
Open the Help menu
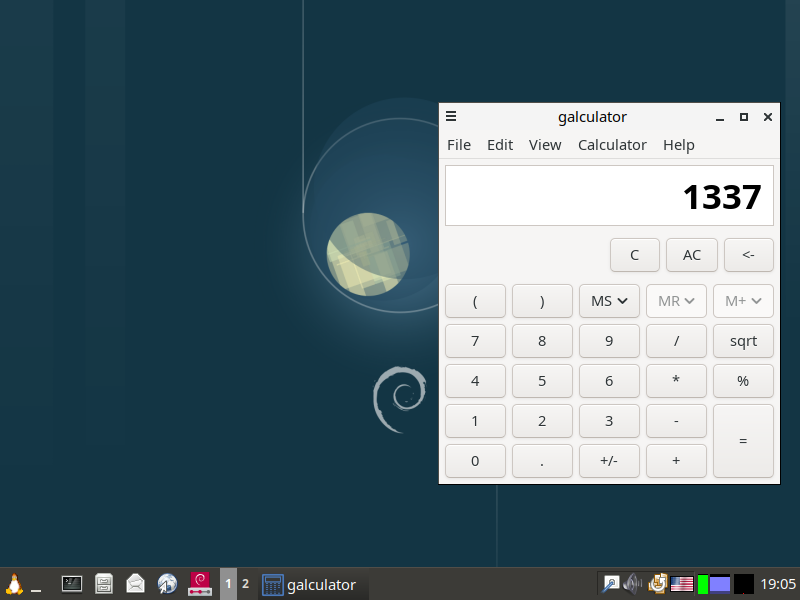point(679,145)
